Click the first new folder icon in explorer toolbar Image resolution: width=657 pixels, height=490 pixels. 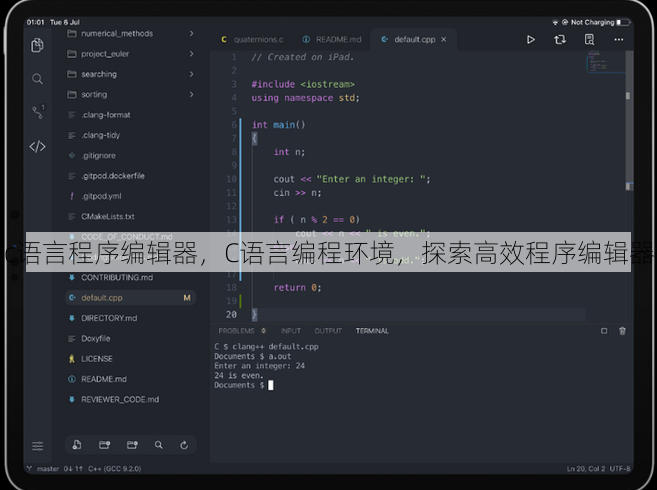point(104,445)
